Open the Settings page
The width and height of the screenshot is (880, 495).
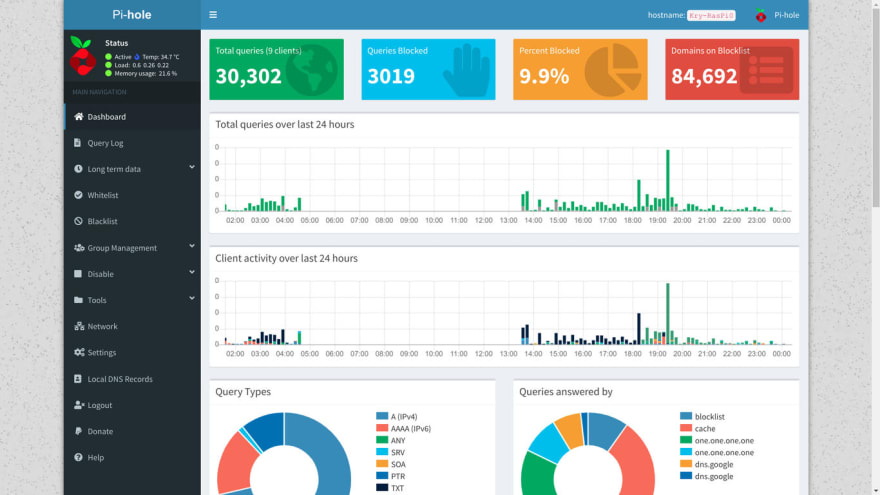132,352
